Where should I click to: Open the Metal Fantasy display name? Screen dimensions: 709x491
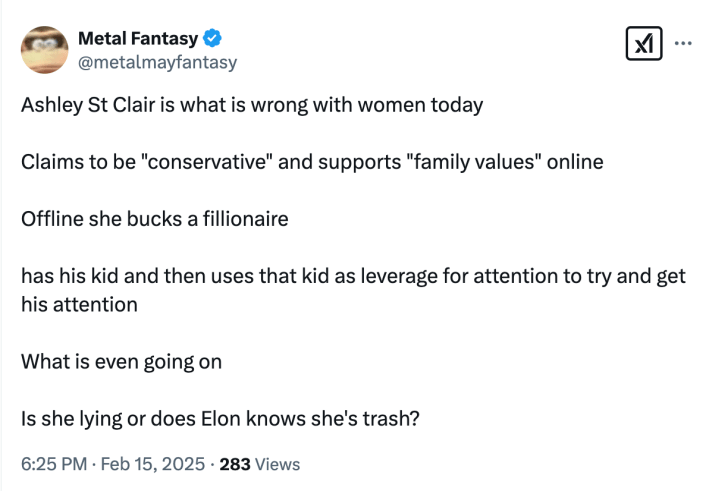(138, 39)
